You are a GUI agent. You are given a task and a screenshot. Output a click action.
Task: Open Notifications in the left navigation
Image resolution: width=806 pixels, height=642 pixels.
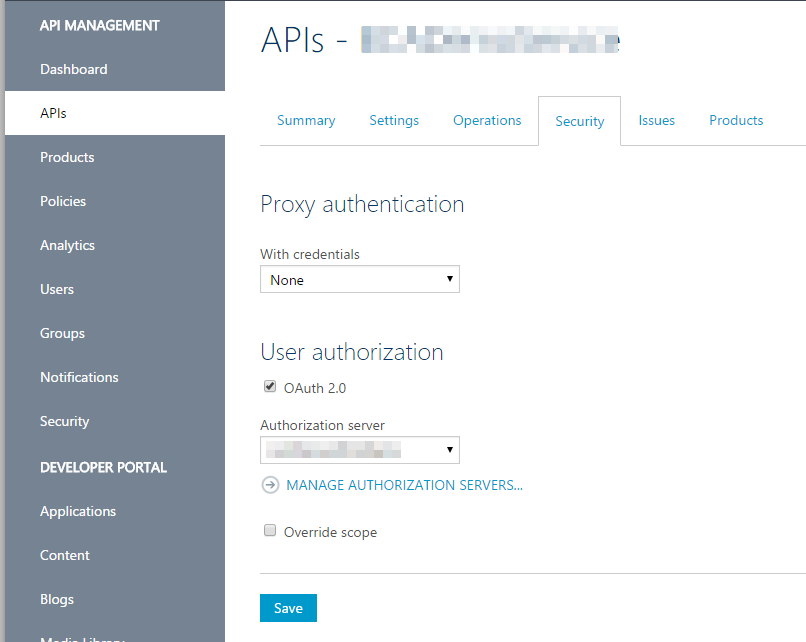(79, 377)
